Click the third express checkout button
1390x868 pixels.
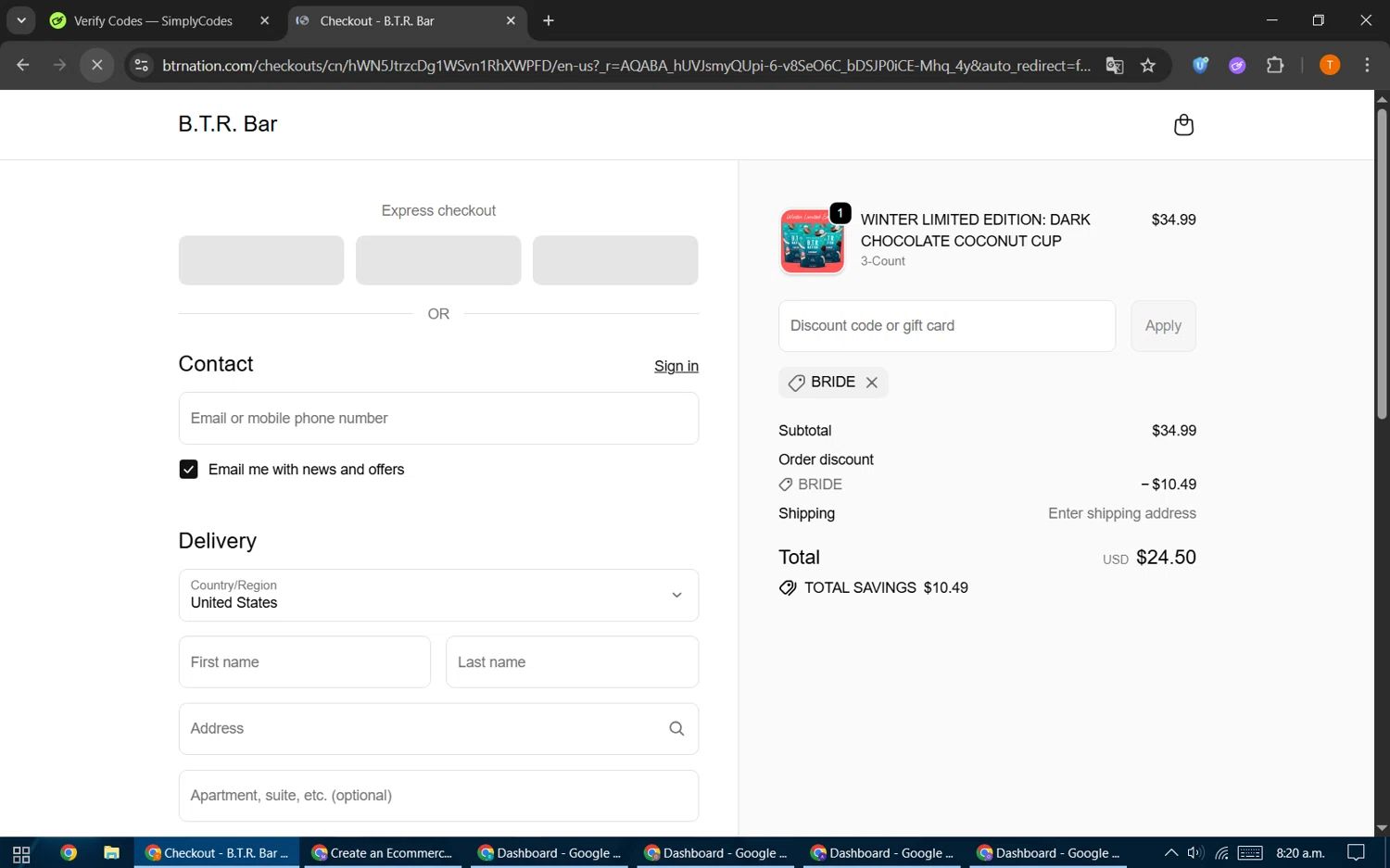(x=615, y=260)
